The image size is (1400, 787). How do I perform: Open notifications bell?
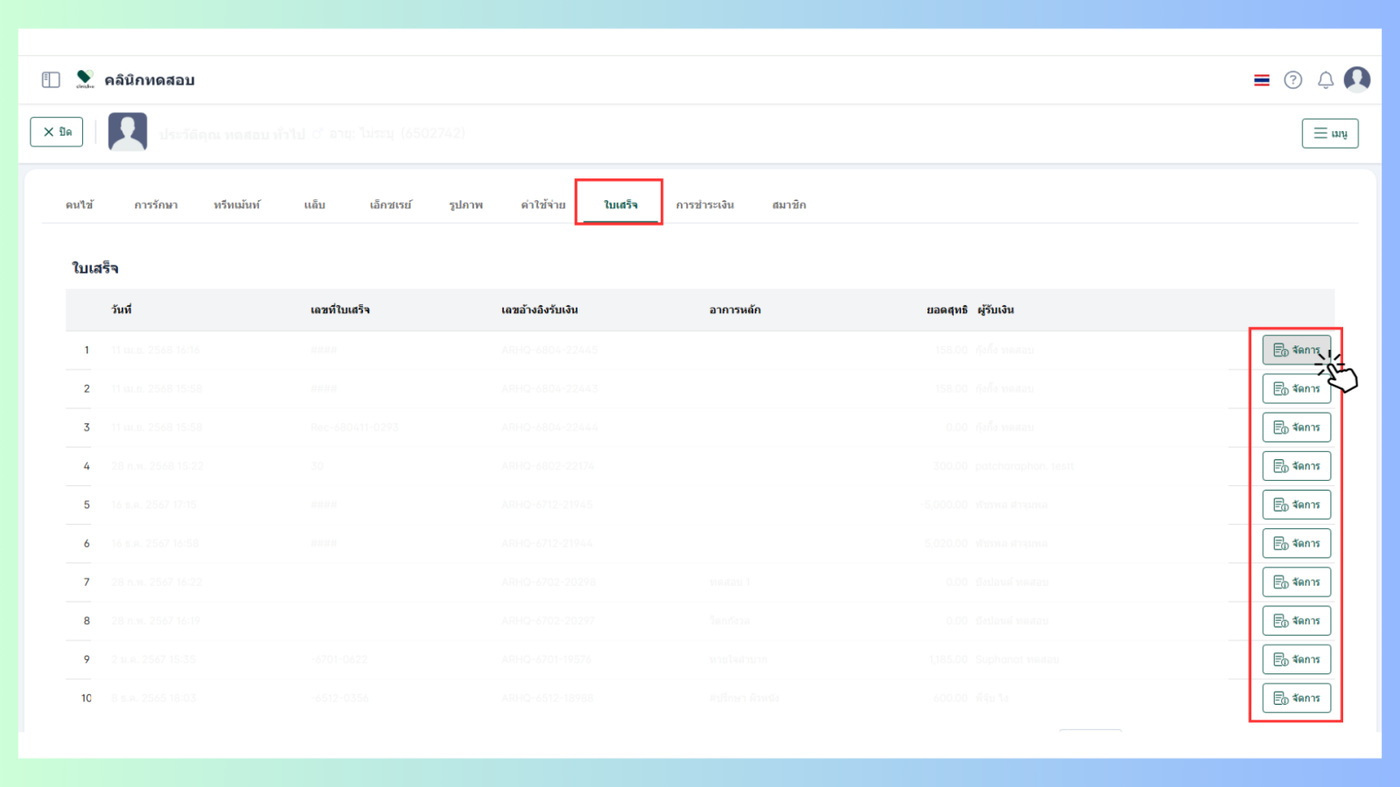pos(1325,80)
